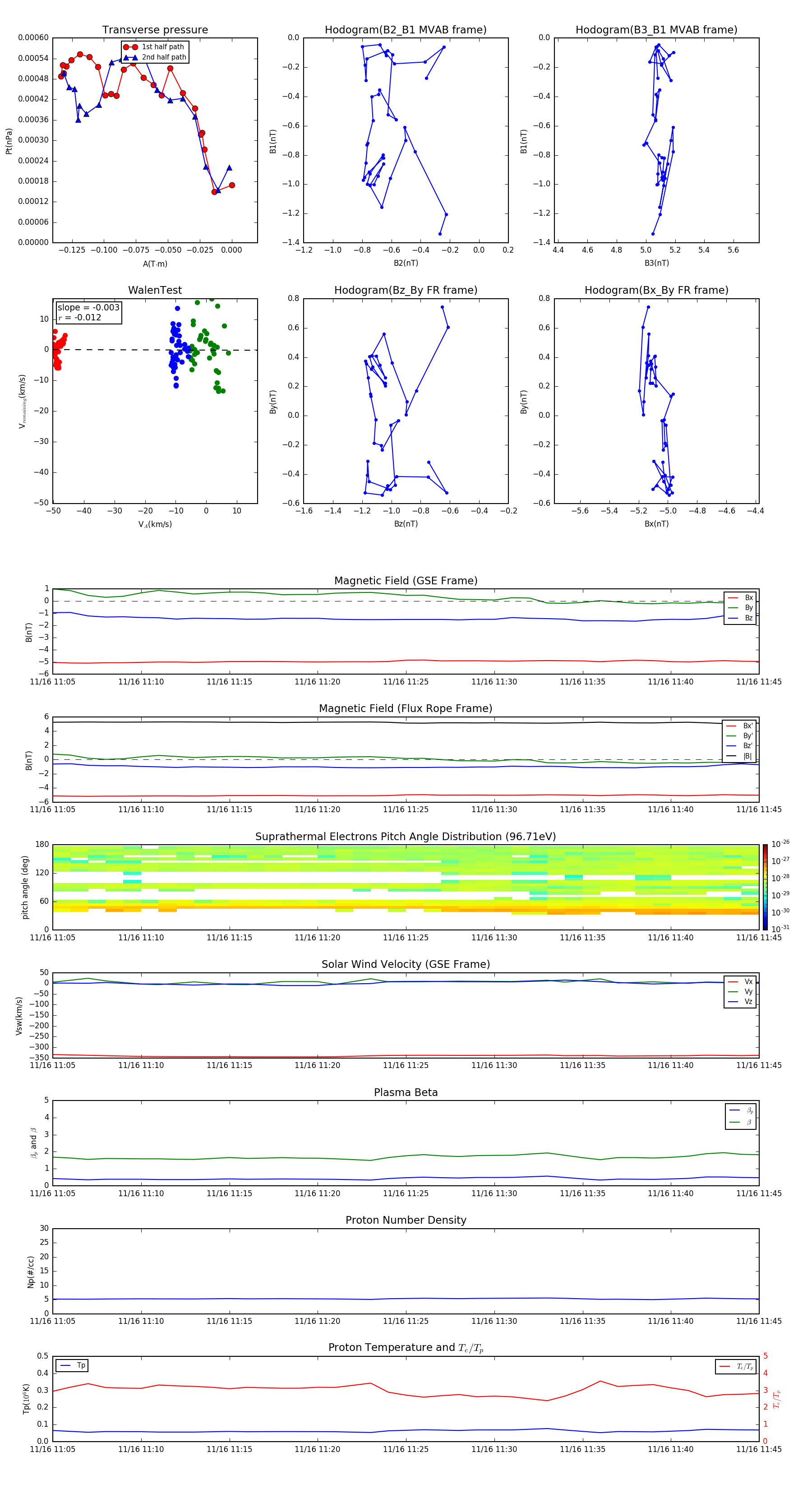Click the "Bx(nT)" axis label
The image size is (812, 1489).
(656, 524)
